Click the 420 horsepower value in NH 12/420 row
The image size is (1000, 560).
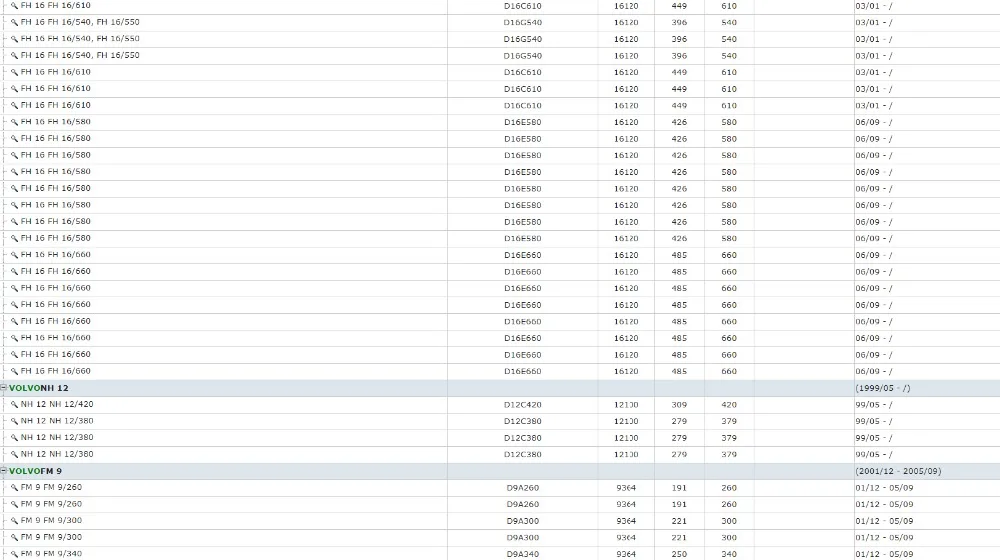(729, 404)
